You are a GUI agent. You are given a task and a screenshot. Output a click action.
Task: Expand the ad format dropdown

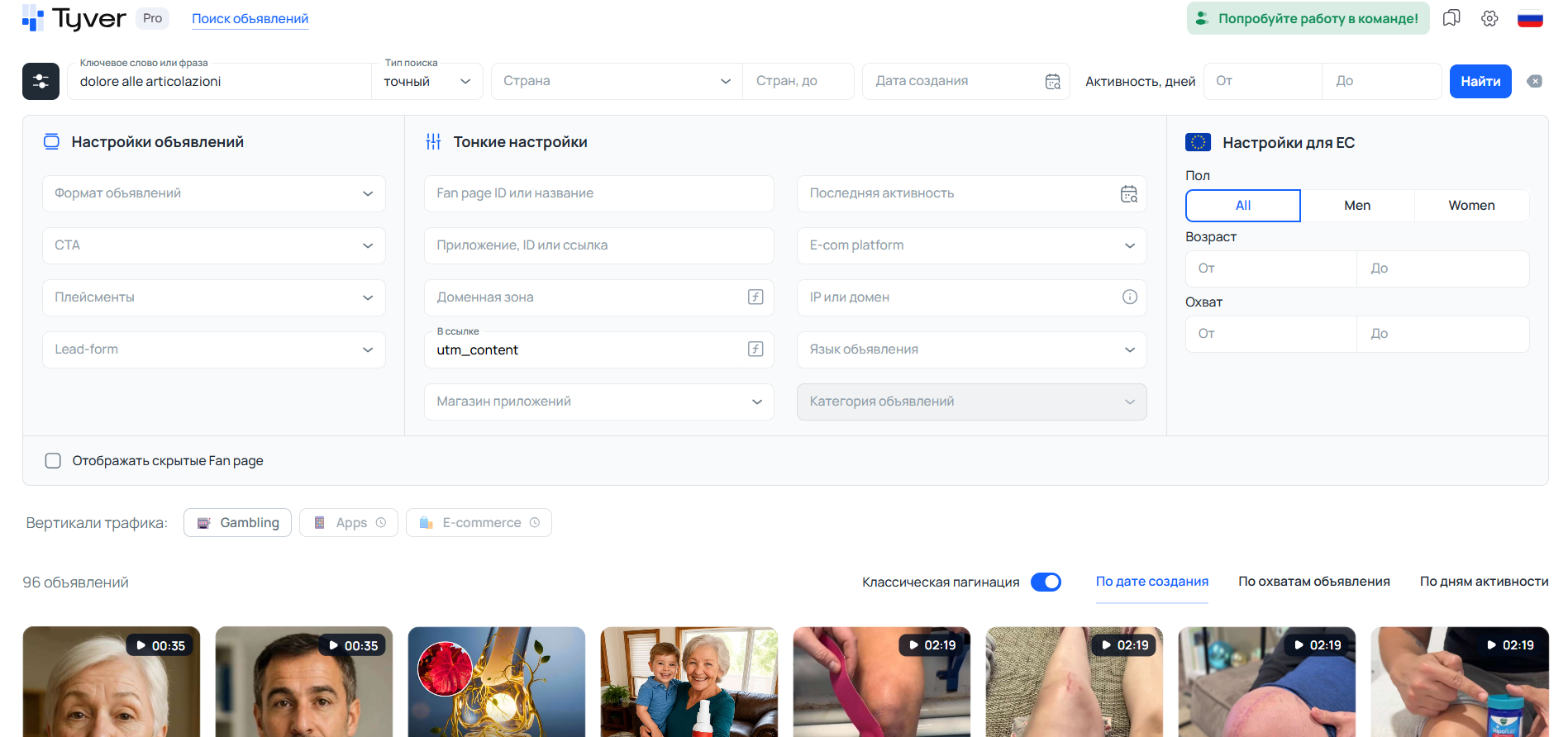(x=214, y=193)
